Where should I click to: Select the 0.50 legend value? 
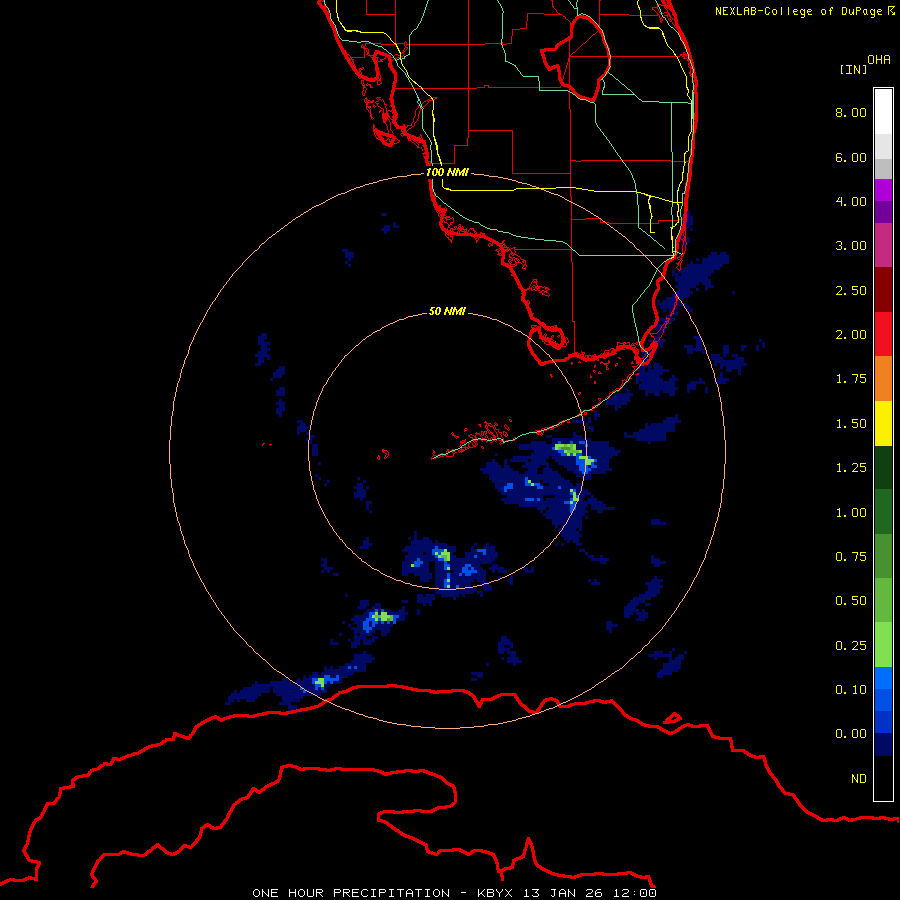point(851,601)
